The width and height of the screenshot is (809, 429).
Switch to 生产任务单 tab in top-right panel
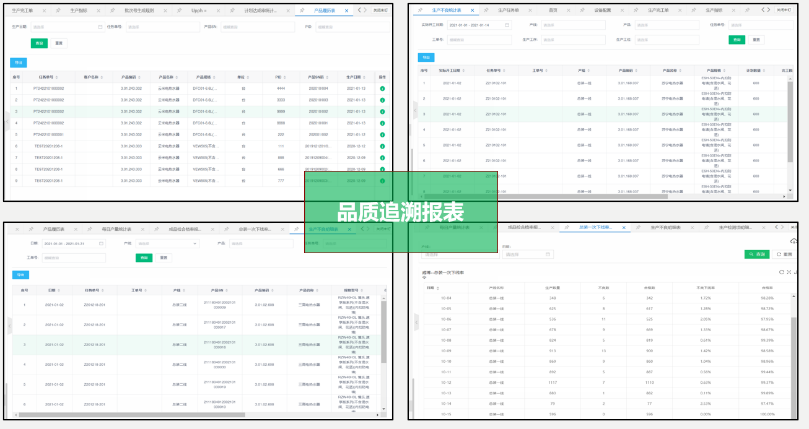click(x=507, y=9)
